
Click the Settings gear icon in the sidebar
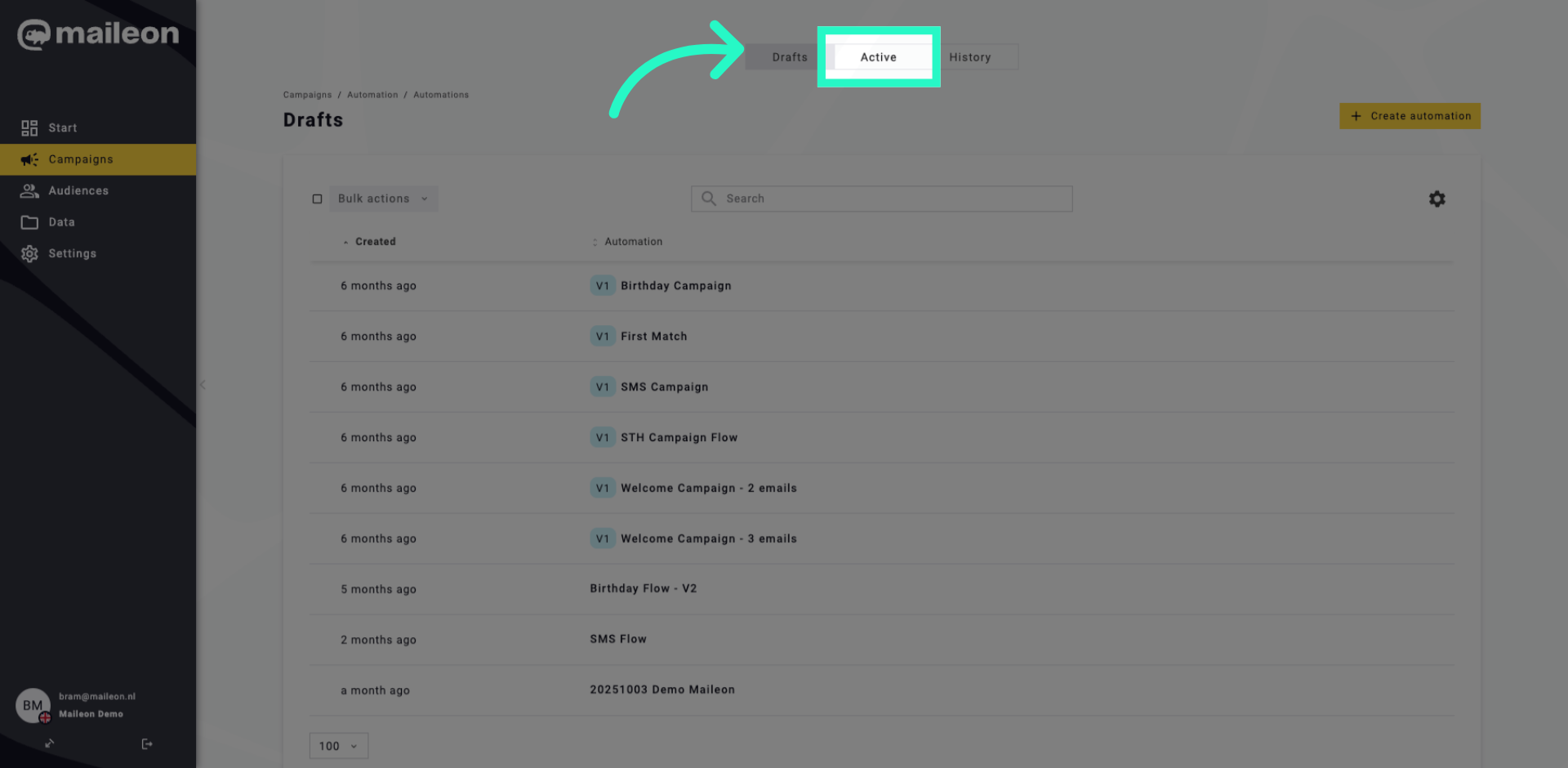tap(30, 253)
